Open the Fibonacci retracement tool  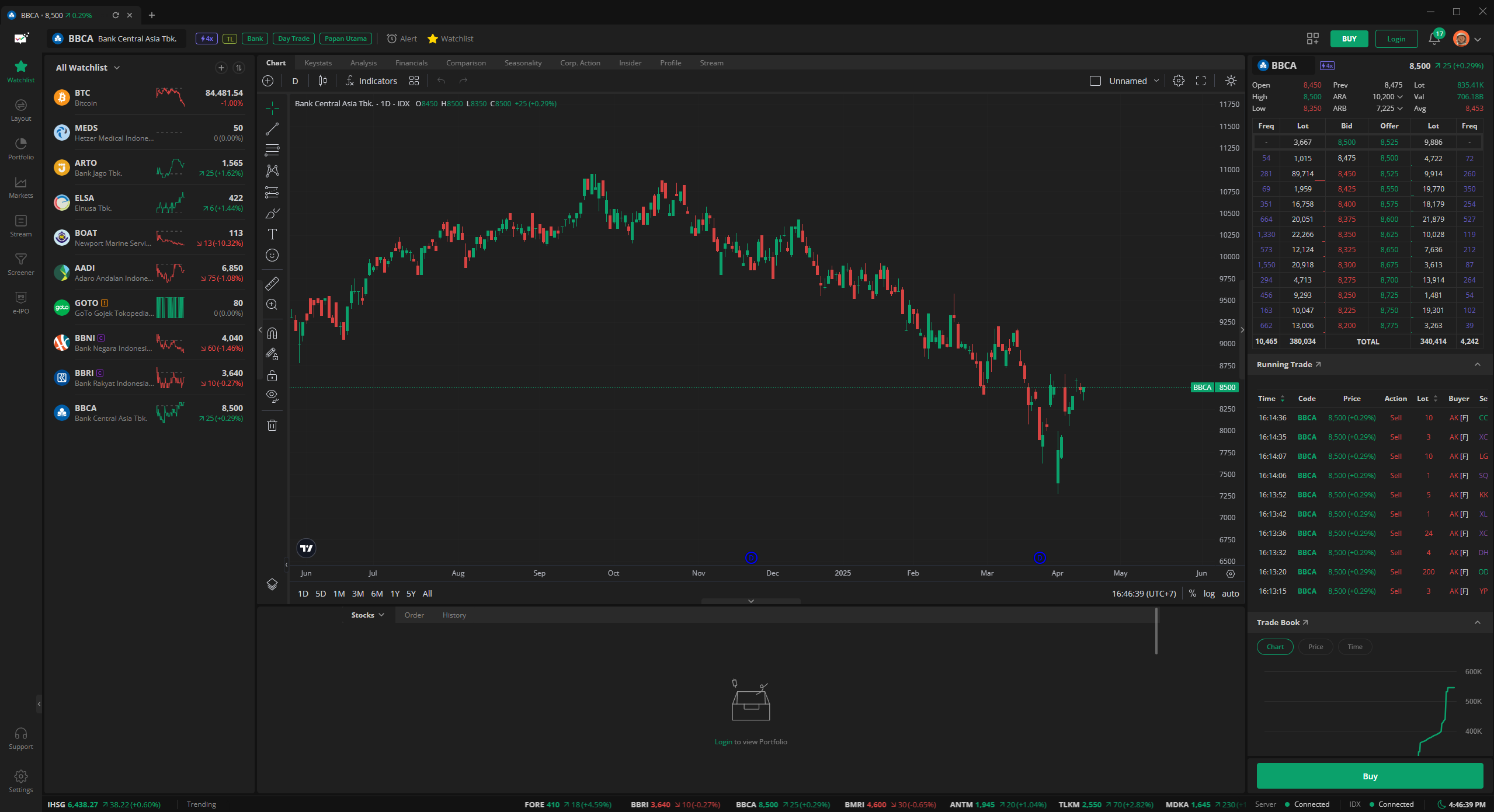pyautogui.click(x=272, y=150)
